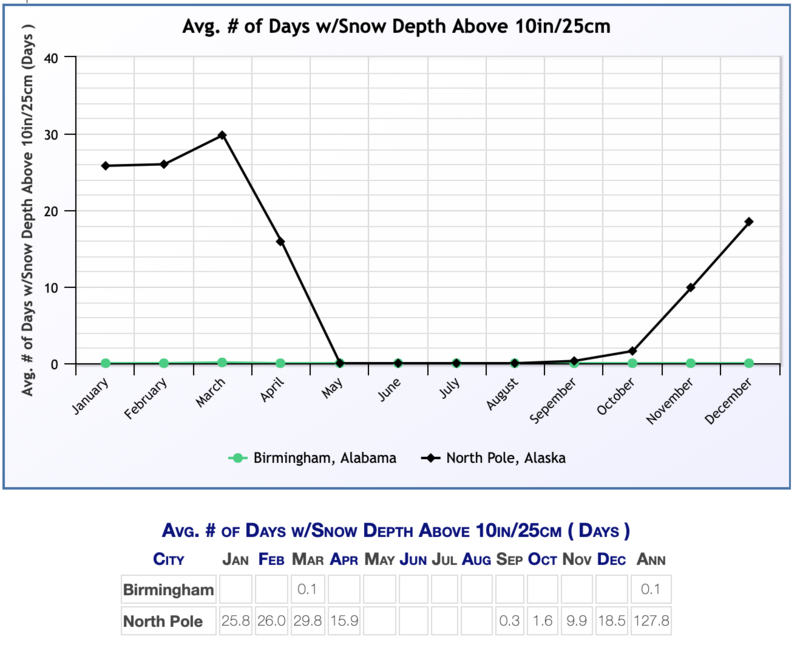Click the January x-axis label
Image resolution: width=800 pixels, height=656 pixels.
[90, 396]
